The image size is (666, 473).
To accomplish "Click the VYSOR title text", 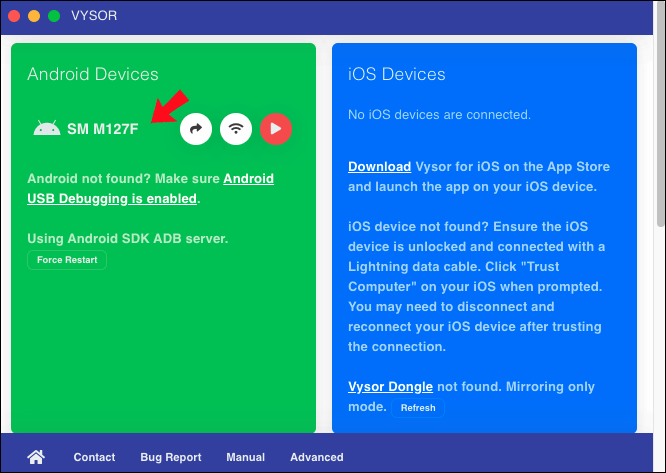I will coord(94,16).
